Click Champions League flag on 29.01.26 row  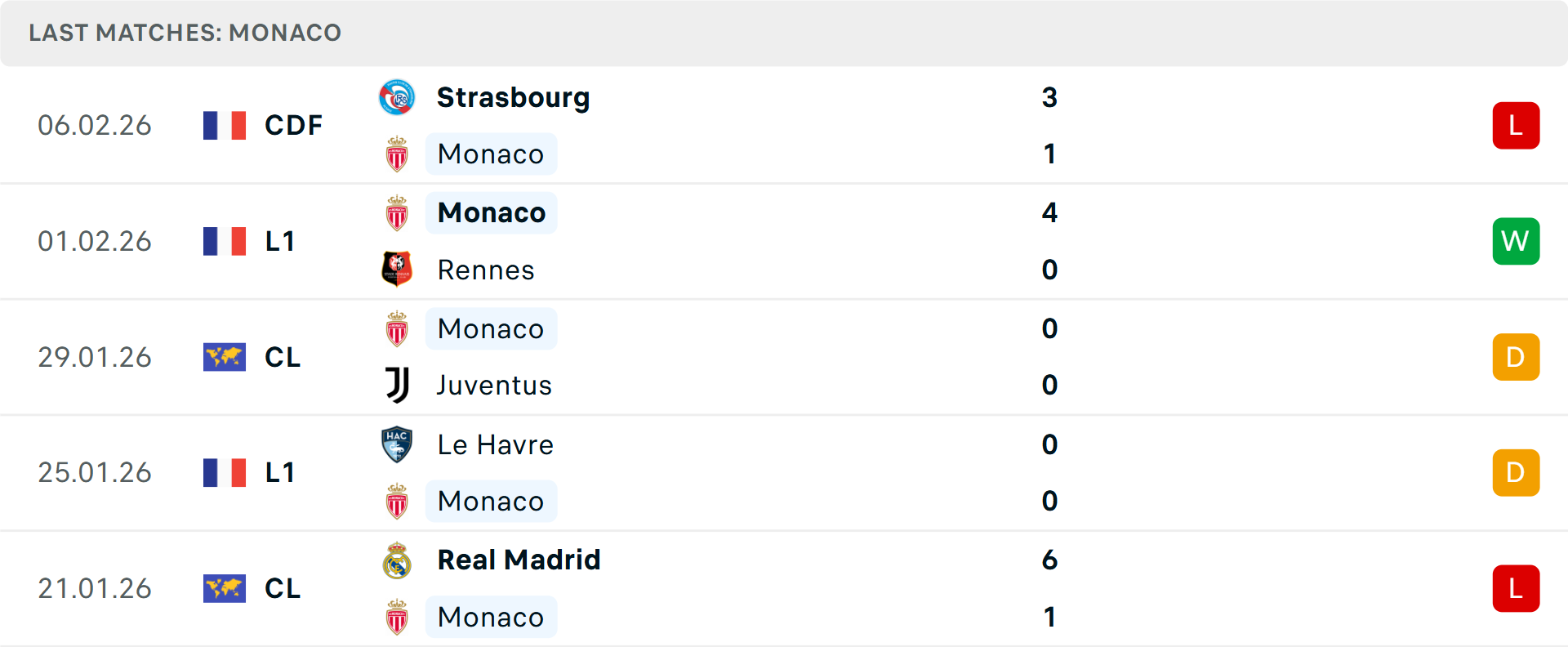pos(225,357)
